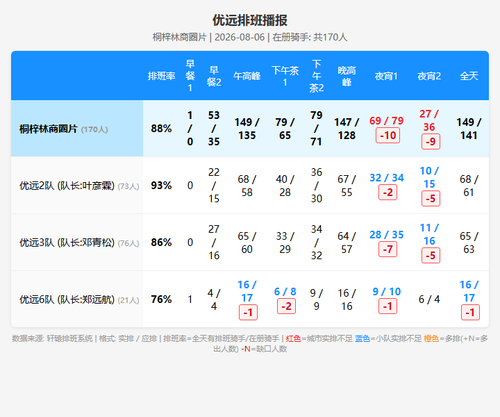
Task: Select the 夜宵1 column header
Action: pos(386,76)
